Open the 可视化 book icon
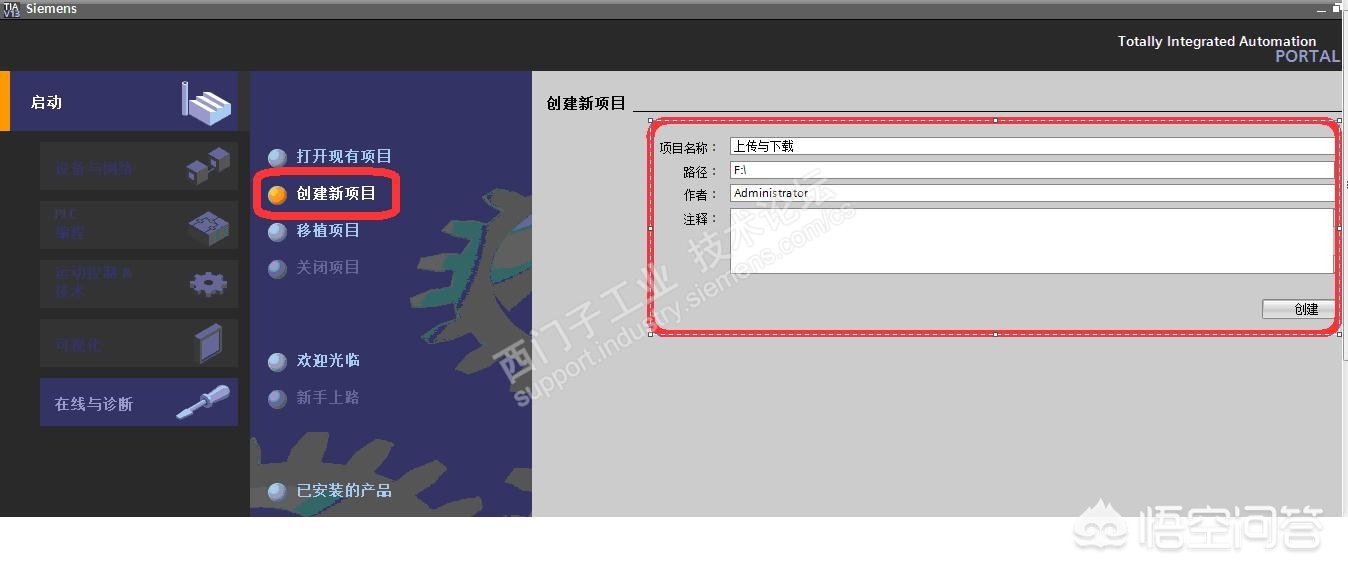Image resolution: width=1348 pixels, height=576 pixels. click(207, 342)
